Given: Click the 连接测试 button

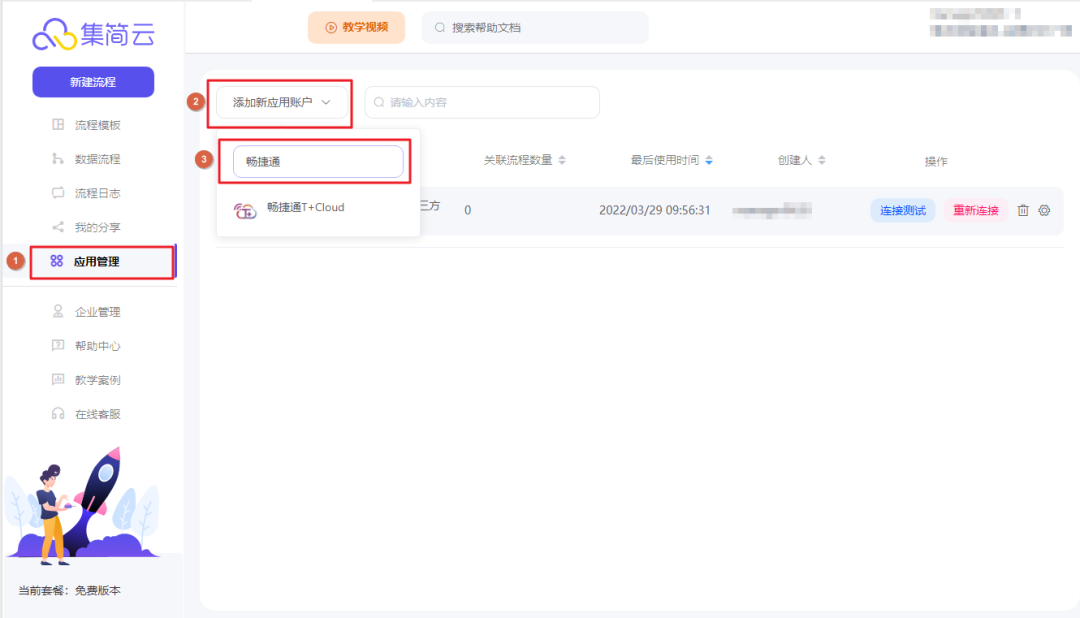Looking at the screenshot, I should pos(902,210).
